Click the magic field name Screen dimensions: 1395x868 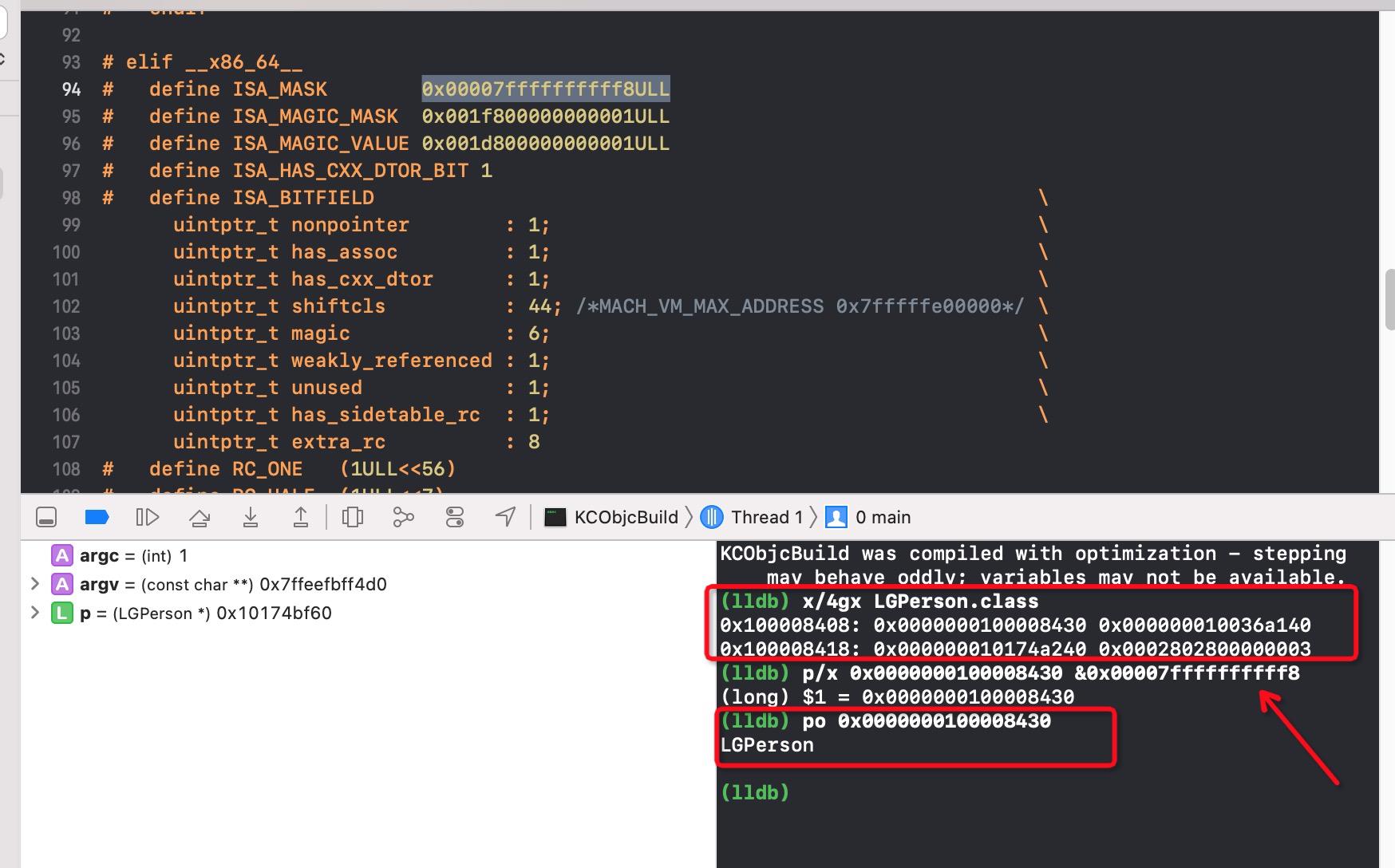[x=321, y=333]
